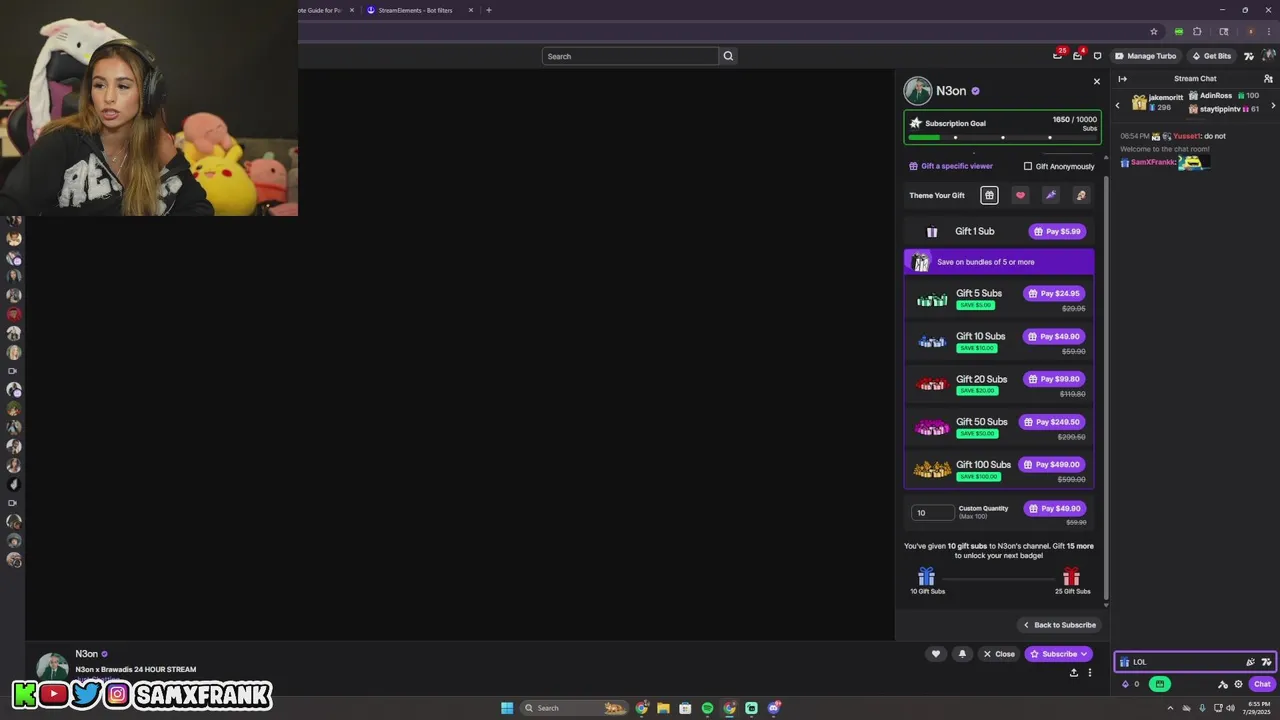The height and width of the screenshot is (720, 1280).
Task: Open the Whispers speech bubble icon
Action: (x=1098, y=56)
